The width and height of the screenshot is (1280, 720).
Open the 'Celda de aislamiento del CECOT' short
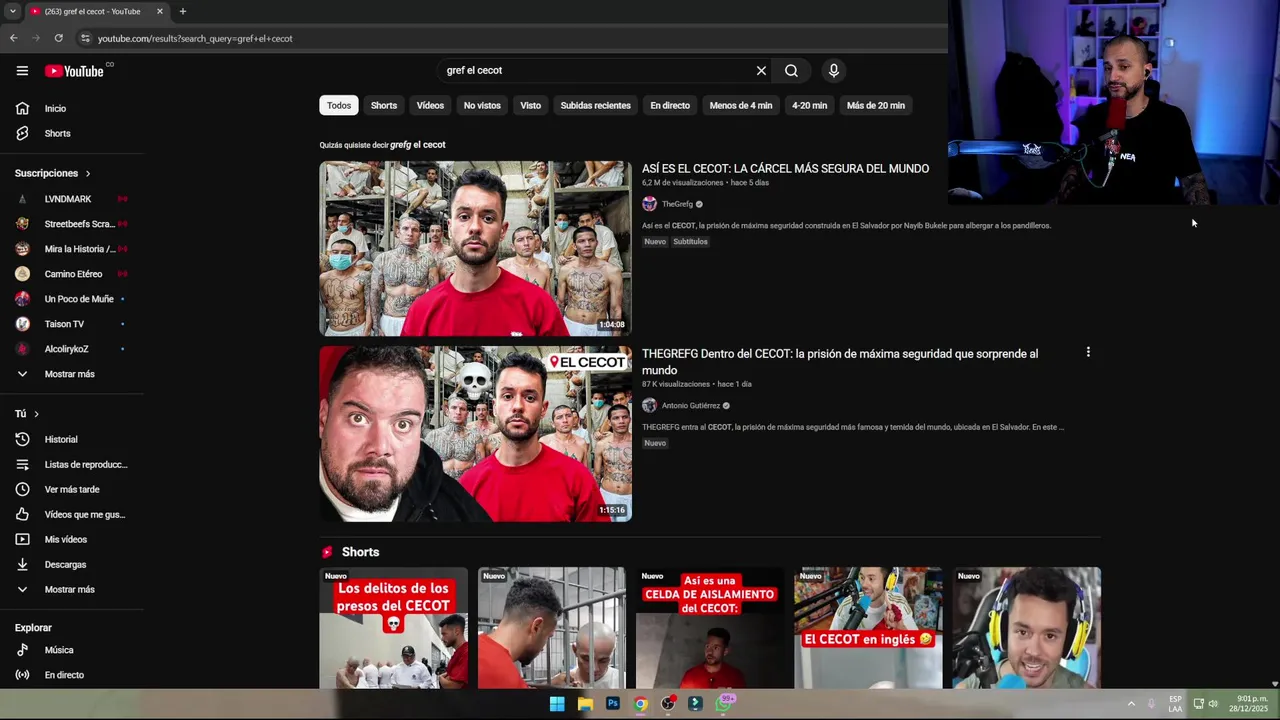pos(710,628)
